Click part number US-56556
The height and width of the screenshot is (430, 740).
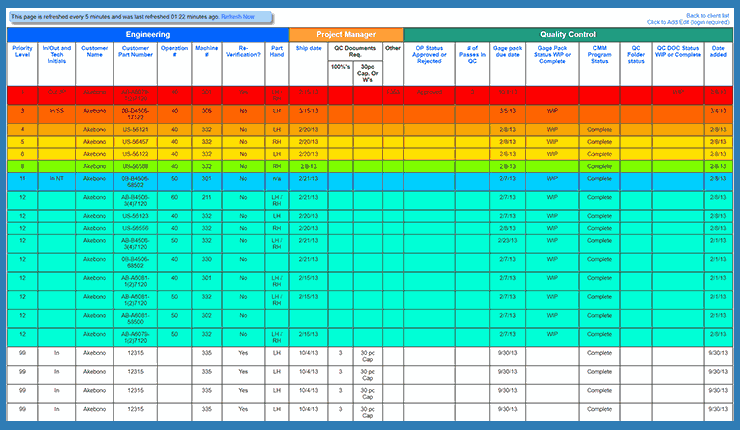coord(135,228)
